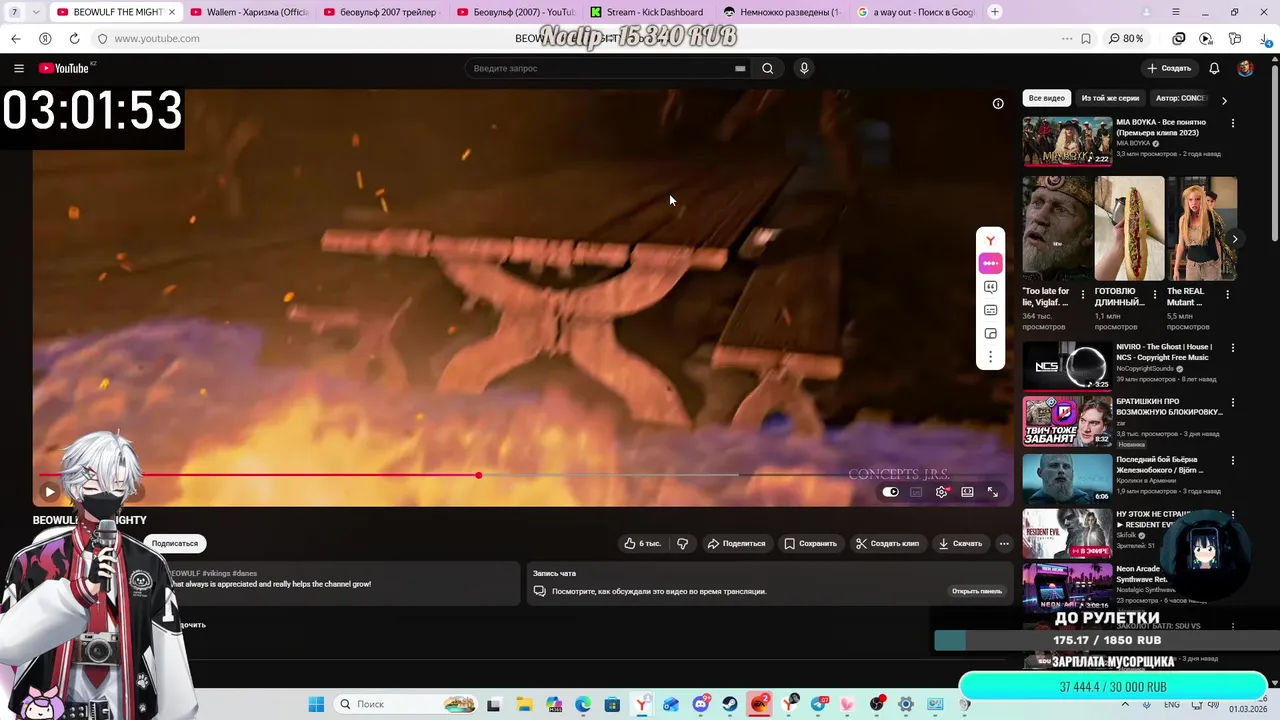
Task: Click Поделиться to share video
Action: (736, 543)
